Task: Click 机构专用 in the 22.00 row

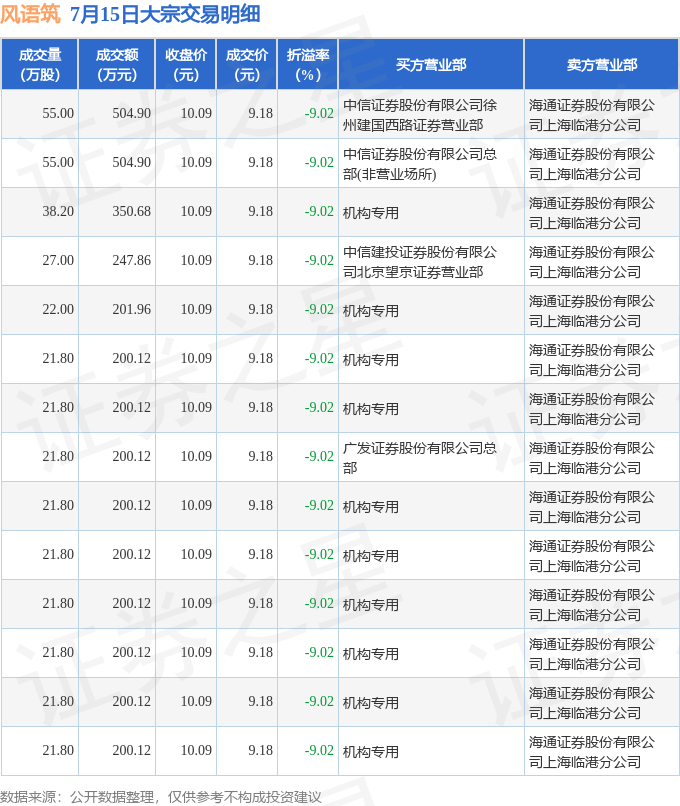Action: click(x=371, y=311)
